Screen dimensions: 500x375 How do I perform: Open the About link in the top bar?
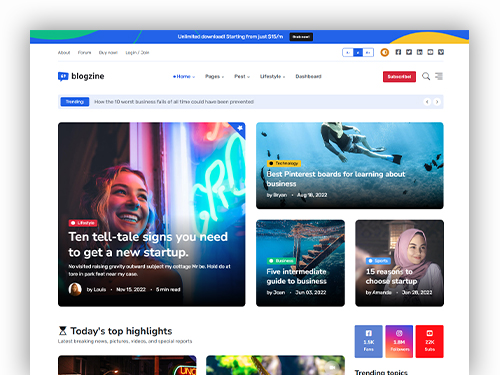(x=64, y=53)
